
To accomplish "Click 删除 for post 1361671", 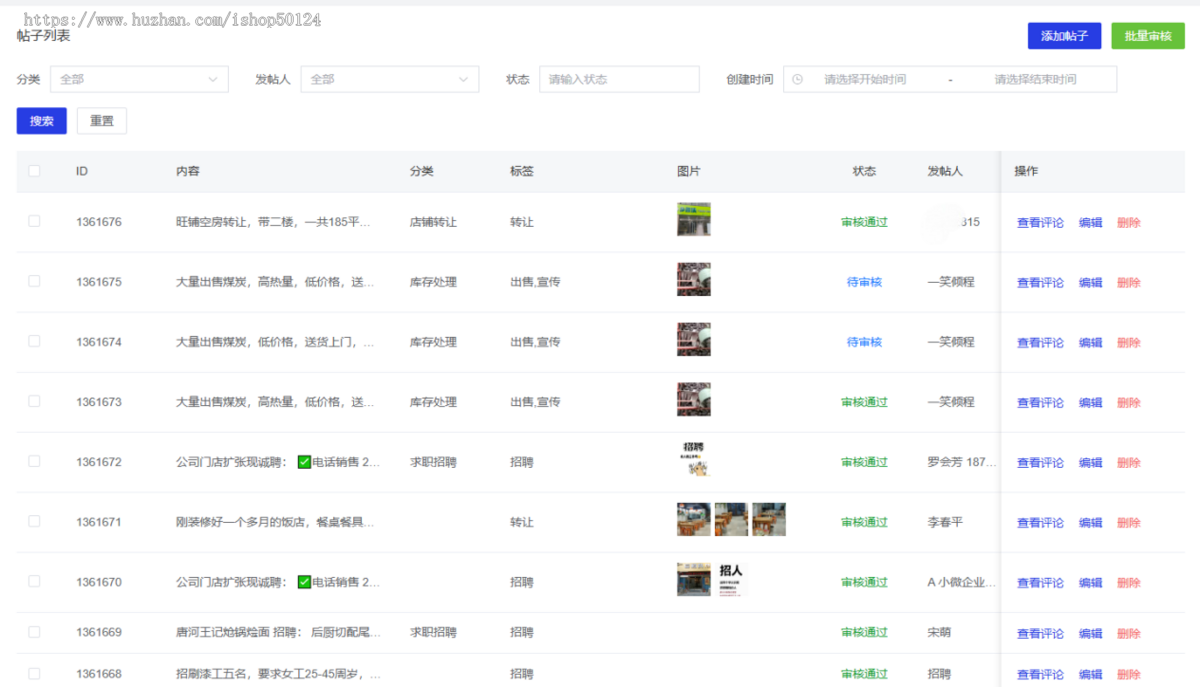I will pyautogui.click(x=1129, y=522).
